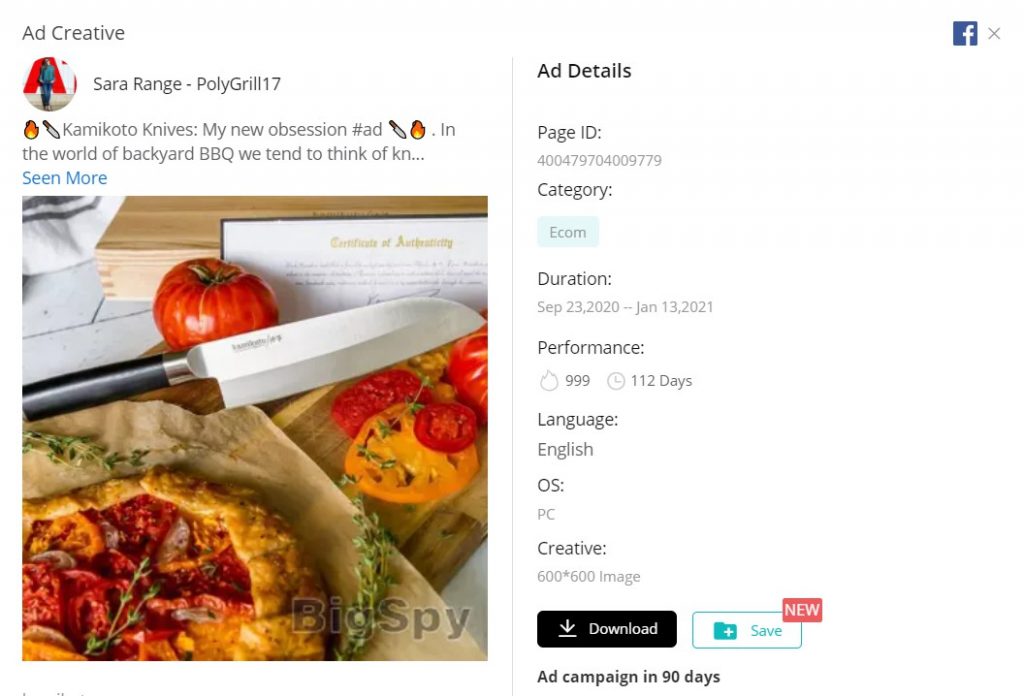
Task: Download the ad creative
Action: click(607, 629)
